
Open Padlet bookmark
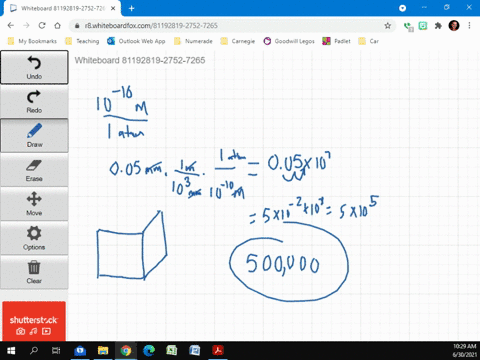[x=336, y=41]
